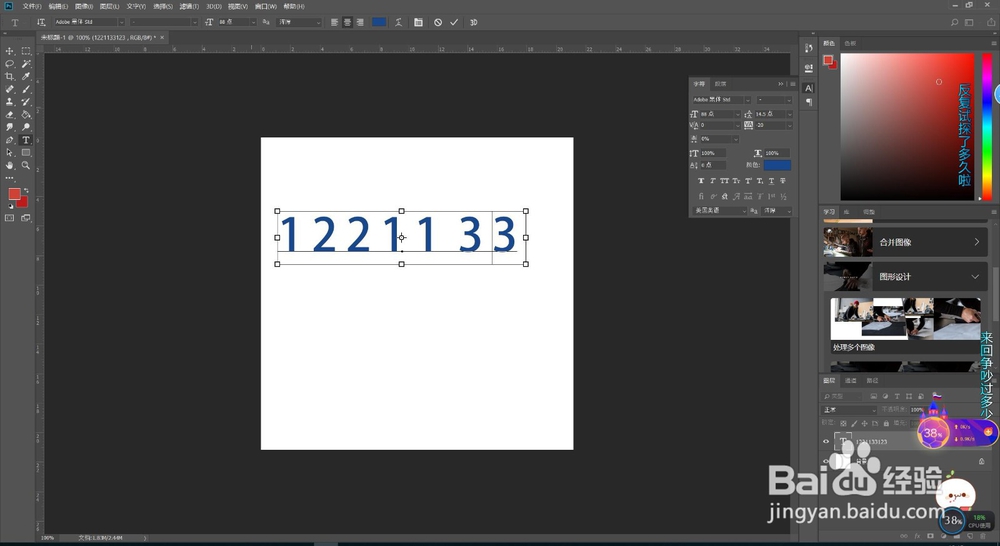Open the extra tools ellipsis
The image size is (1000, 546).
(x=10, y=178)
